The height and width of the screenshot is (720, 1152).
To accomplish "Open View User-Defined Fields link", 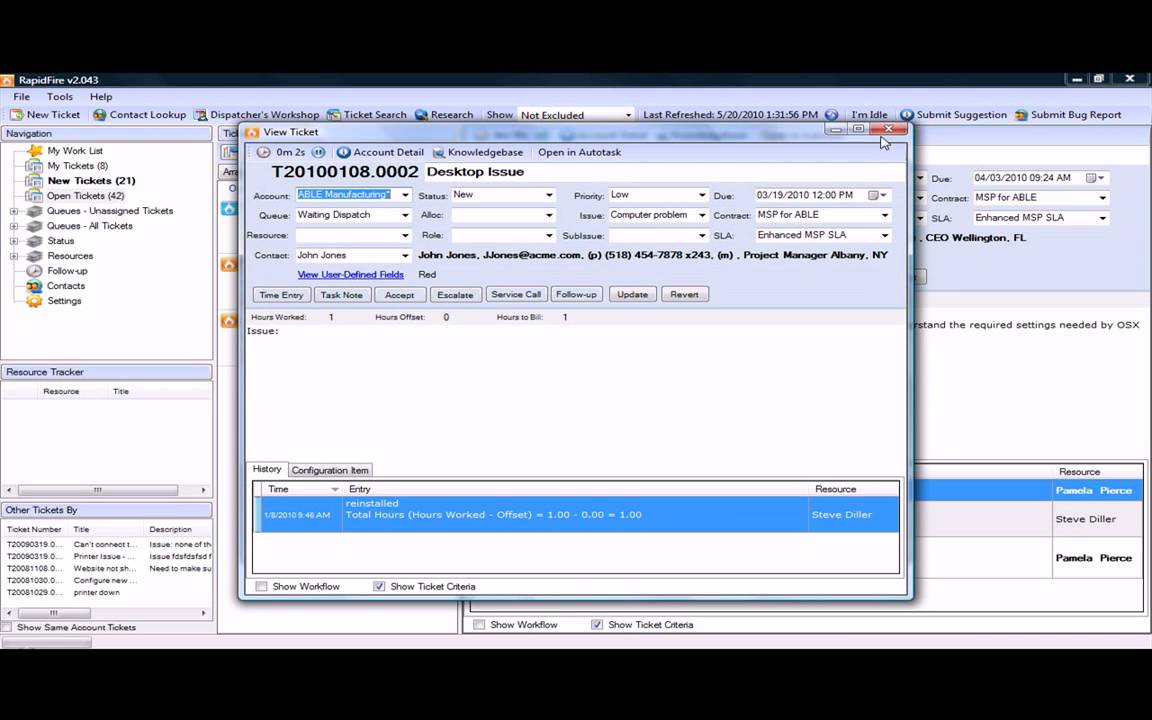I will (x=350, y=275).
